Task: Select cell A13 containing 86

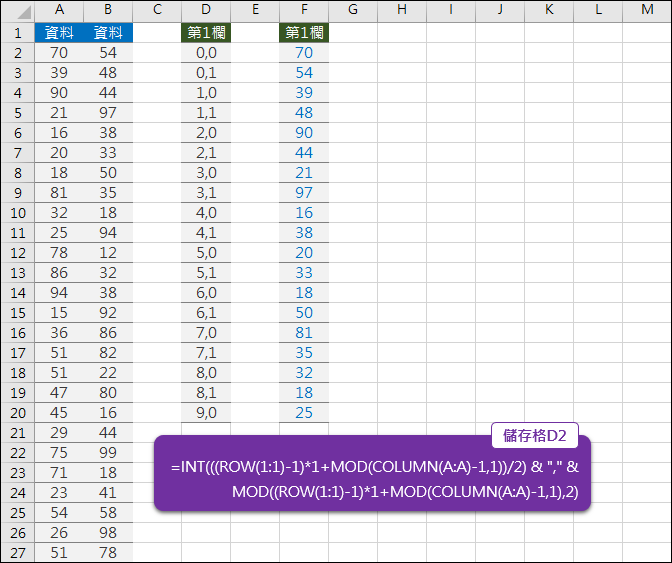Action: pyautogui.click(x=59, y=273)
